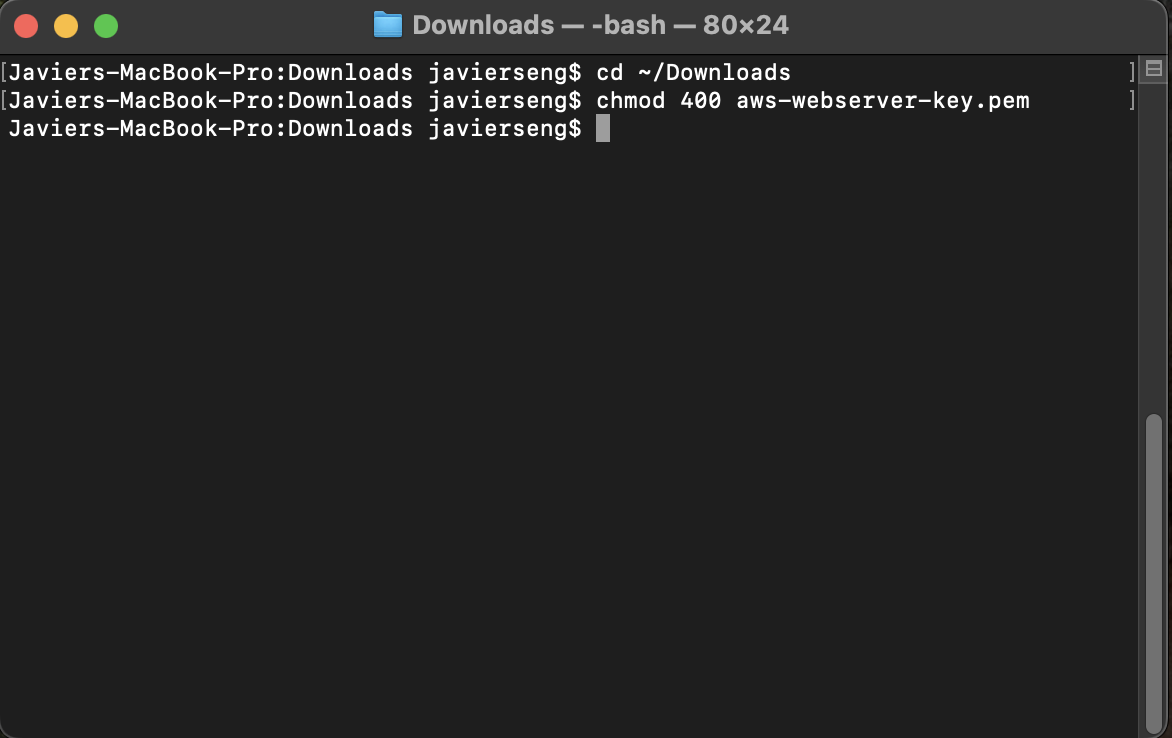The height and width of the screenshot is (738, 1172).
Task: Click the block cursor at the current prompt
Action: [x=603, y=128]
